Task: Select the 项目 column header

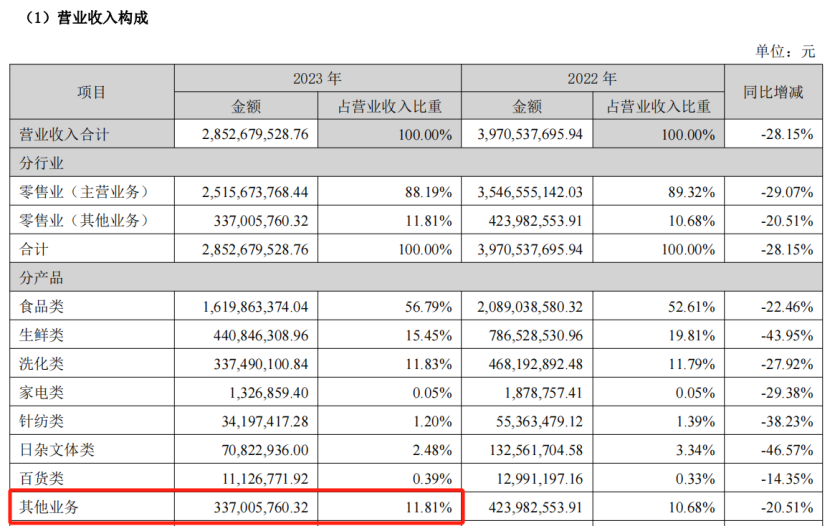Action: pos(92,92)
